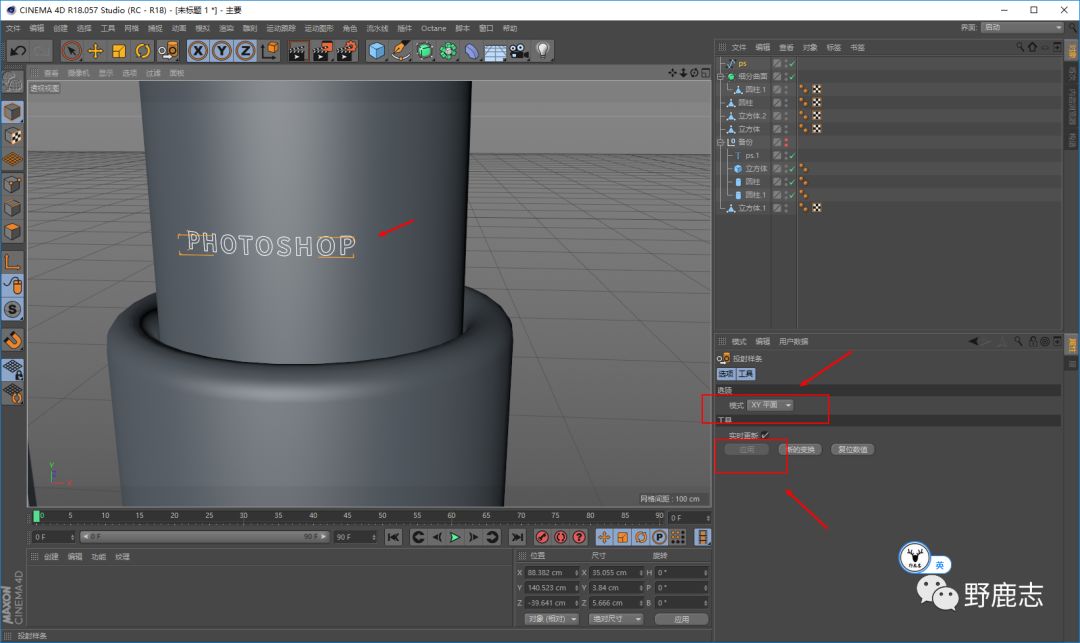
Task: Open the 模拟 menu in menu bar
Action: (203, 28)
